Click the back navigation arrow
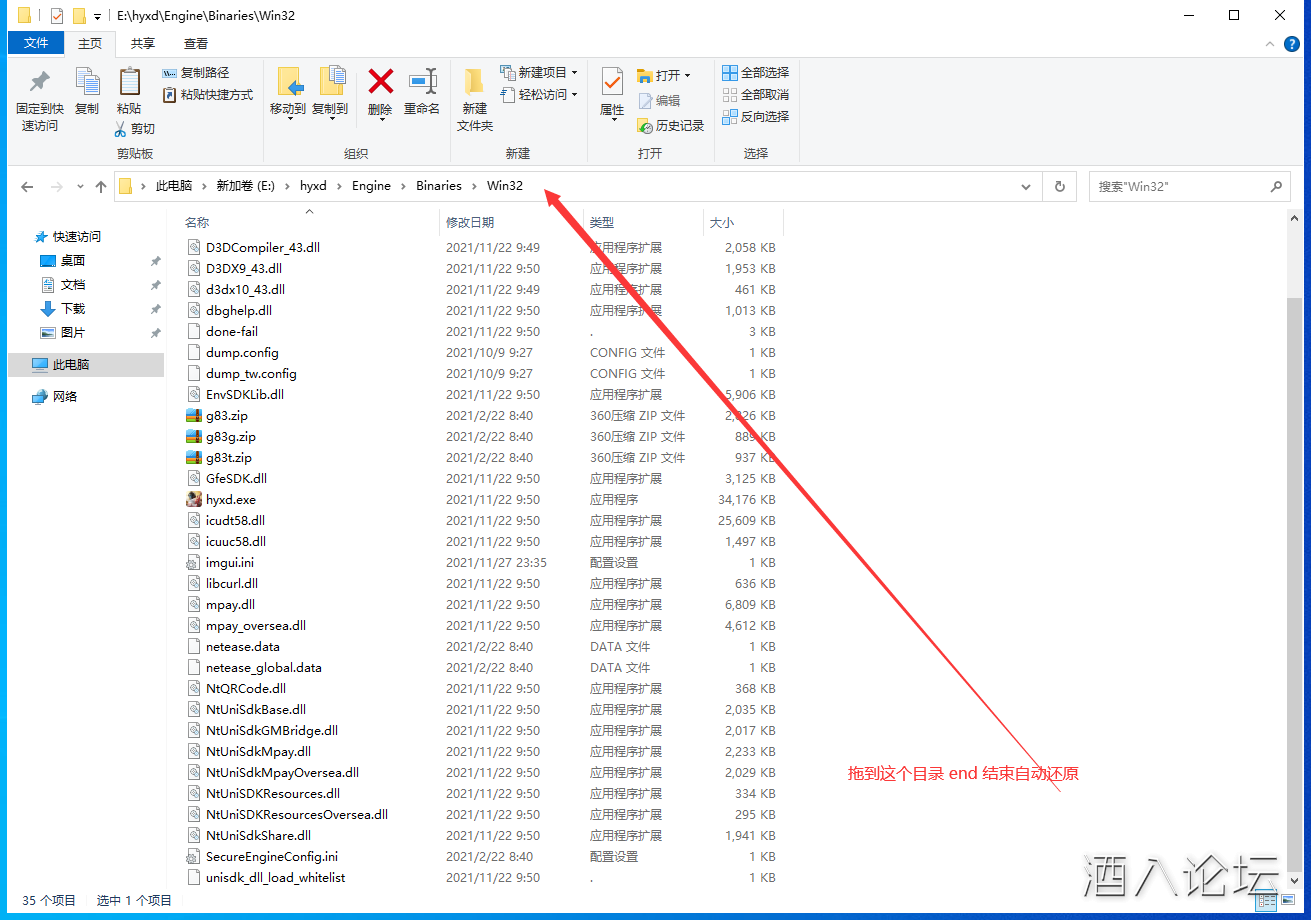Screen dimensions: 1311x920 [27, 187]
